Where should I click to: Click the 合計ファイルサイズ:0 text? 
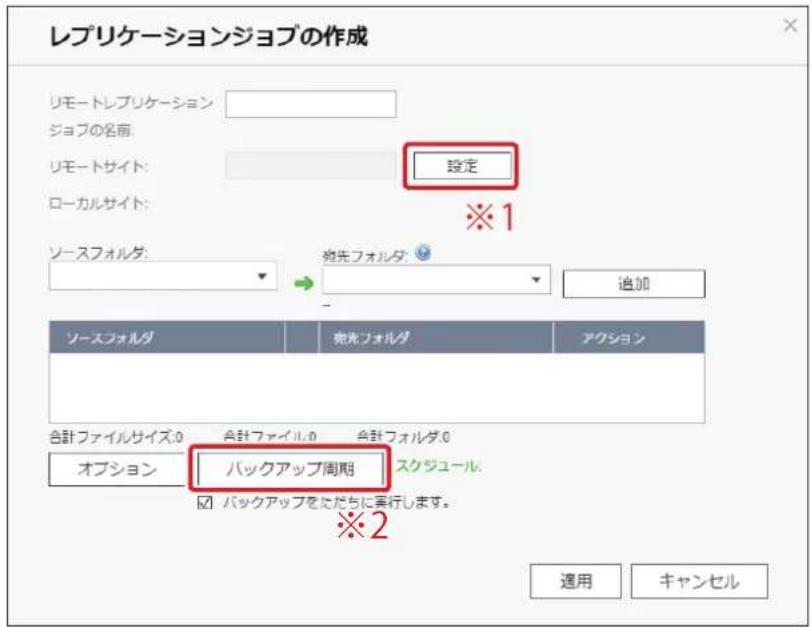116,437
